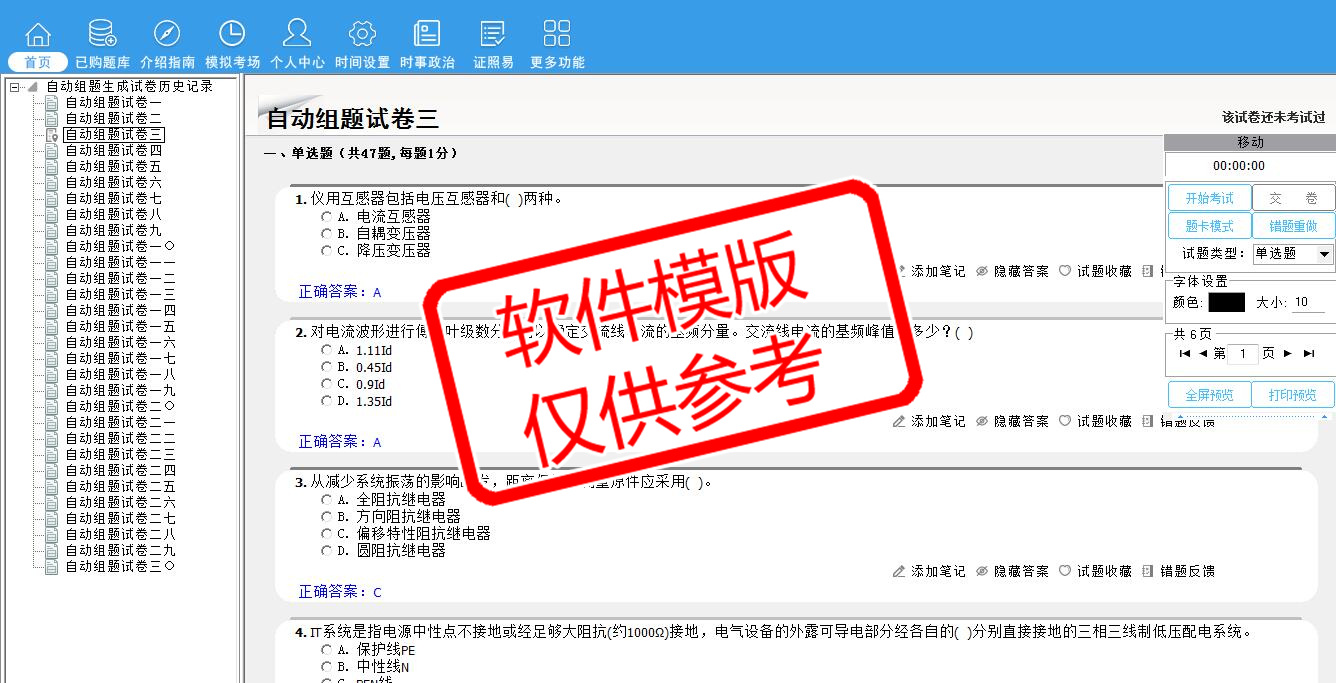Go to 个人中心 user icon
The height and width of the screenshot is (683, 1336).
[297, 34]
